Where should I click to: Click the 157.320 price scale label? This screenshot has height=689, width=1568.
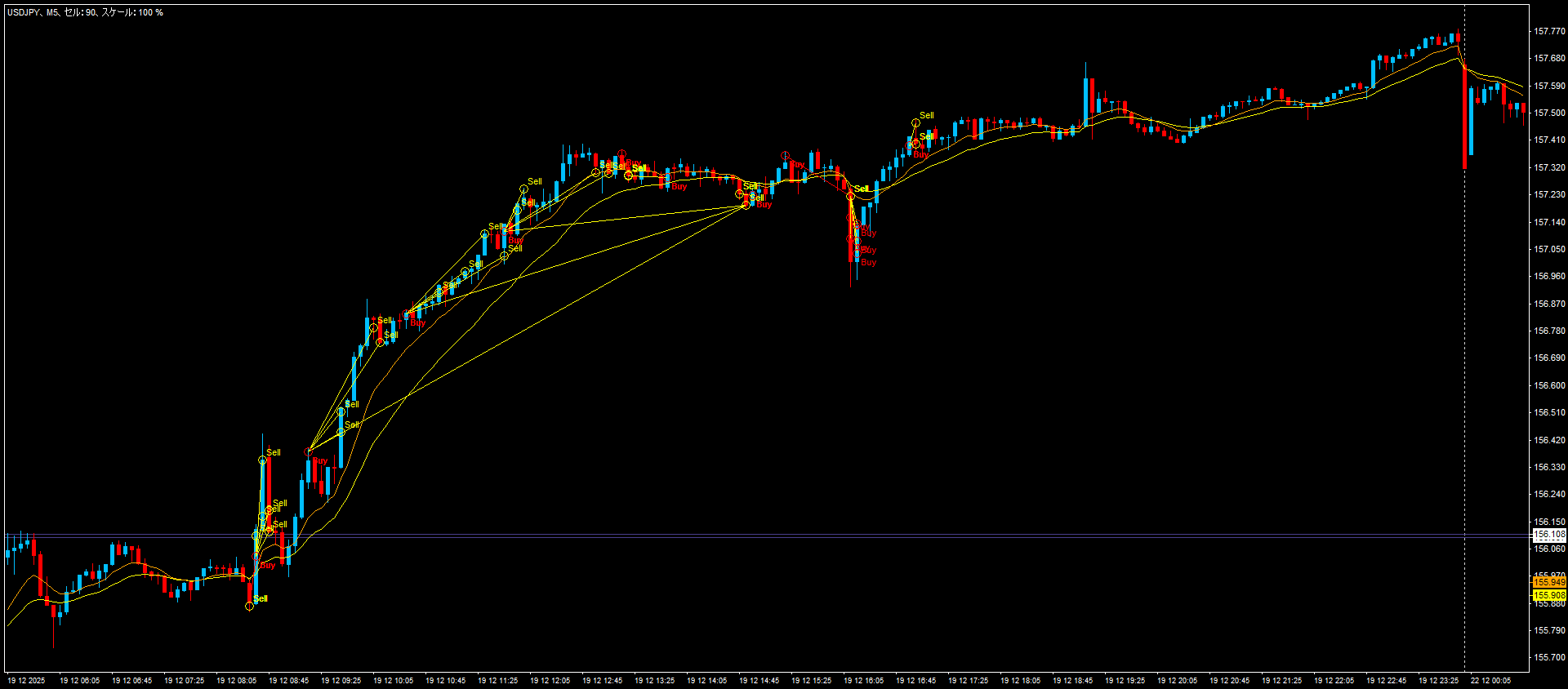[1548, 167]
